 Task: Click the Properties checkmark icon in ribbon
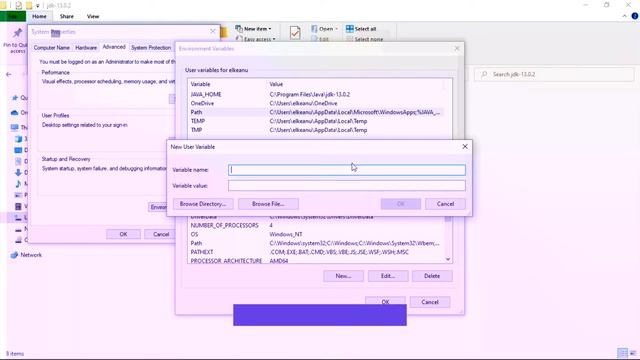[295, 33]
